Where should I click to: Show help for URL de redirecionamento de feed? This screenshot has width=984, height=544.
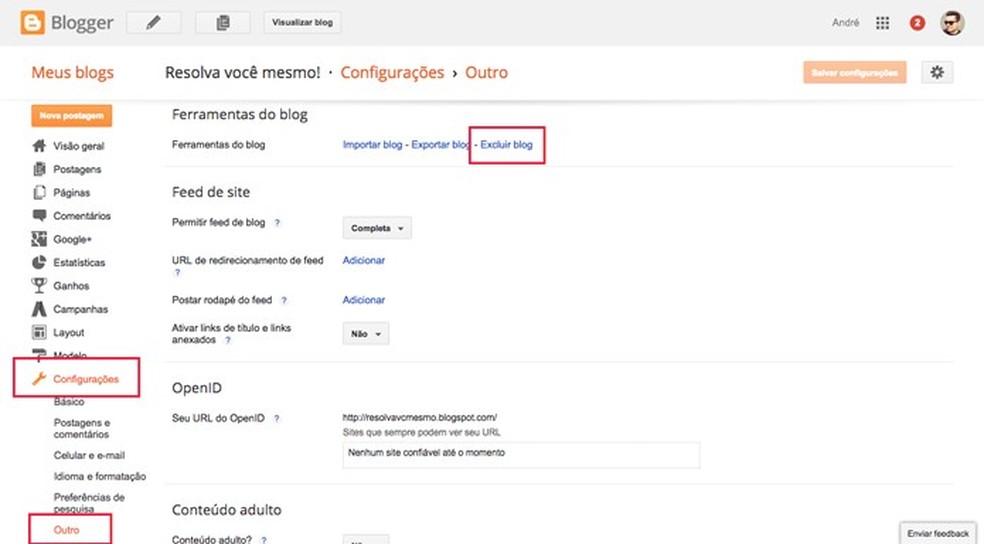coord(178,272)
